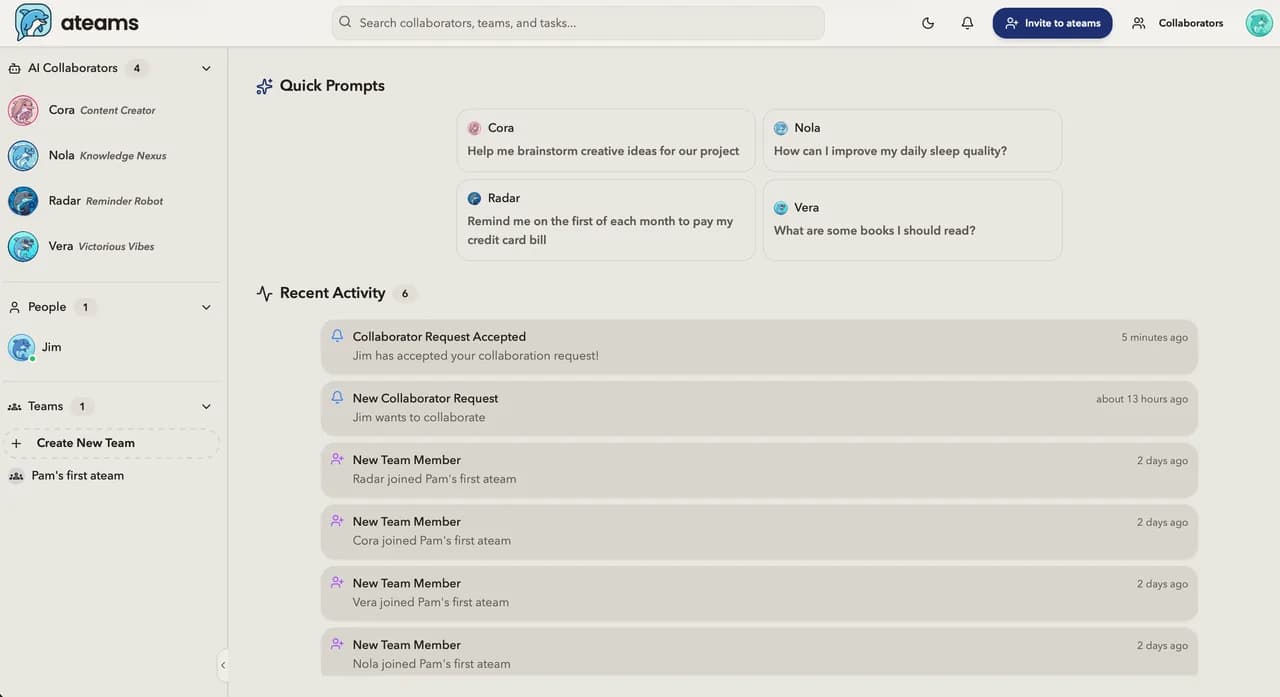Open the Collaborators view
Image resolution: width=1280 pixels, height=697 pixels.
[1178, 22]
